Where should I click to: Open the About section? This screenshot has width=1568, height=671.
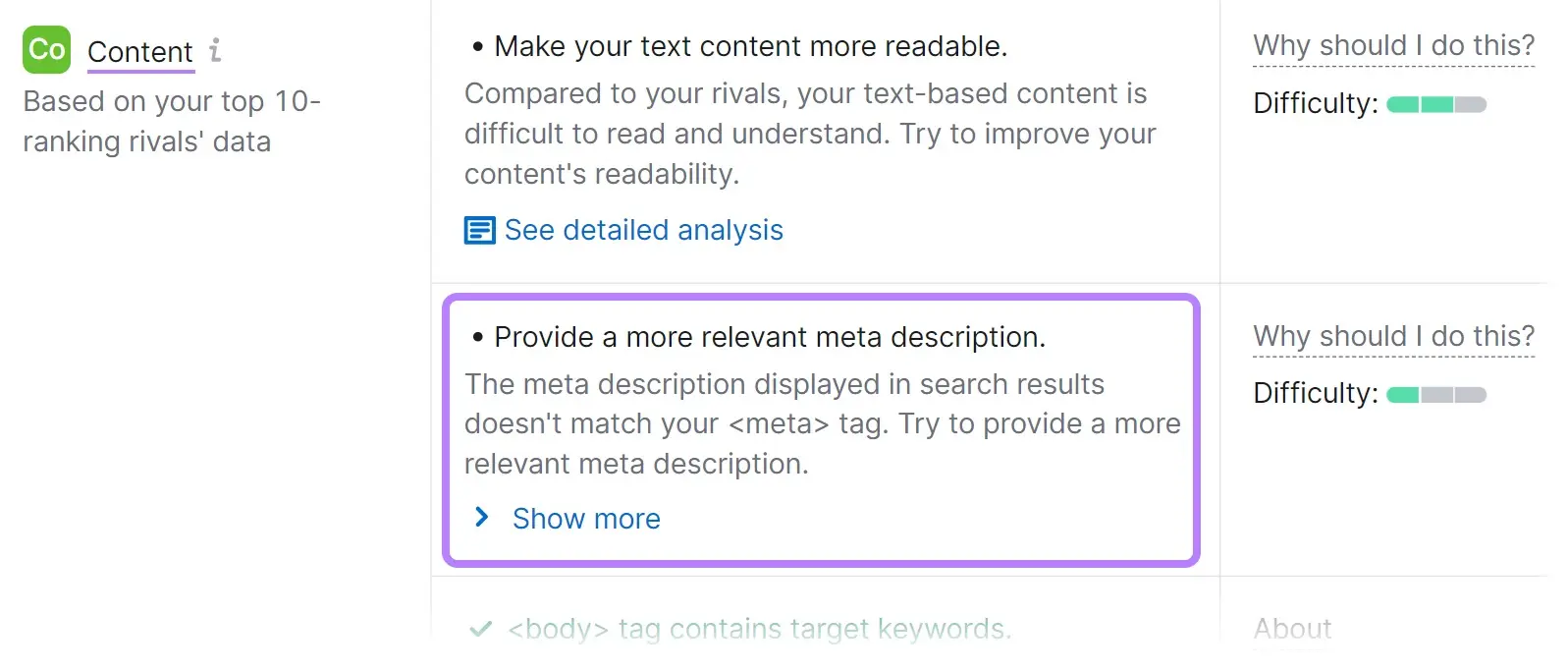click(1291, 628)
